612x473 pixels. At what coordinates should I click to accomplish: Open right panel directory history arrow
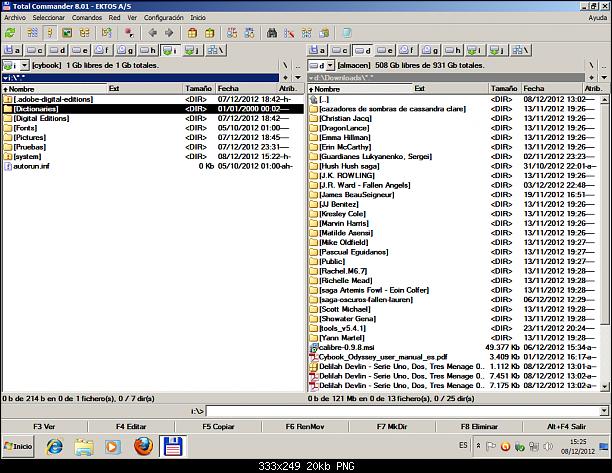604,77
